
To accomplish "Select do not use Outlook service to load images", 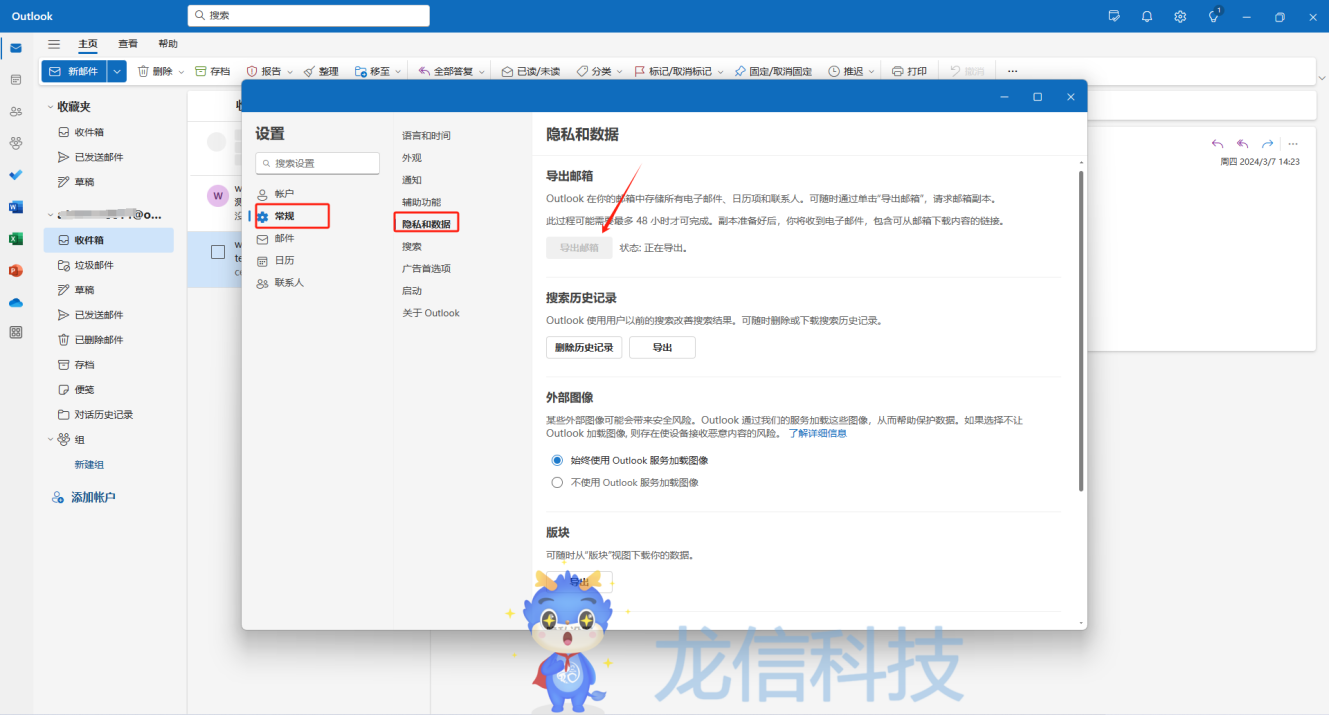I will [x=557, y=482].
